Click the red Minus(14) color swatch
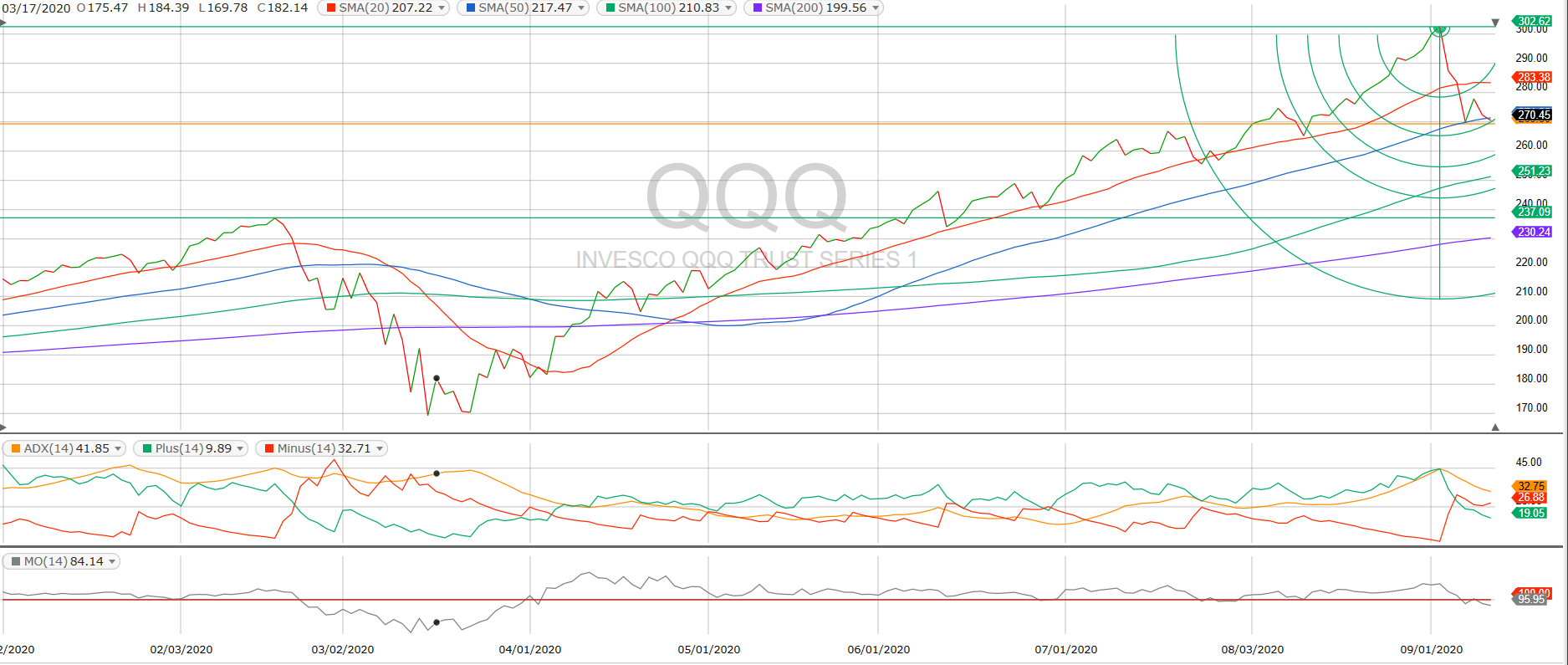 point(269,448)
